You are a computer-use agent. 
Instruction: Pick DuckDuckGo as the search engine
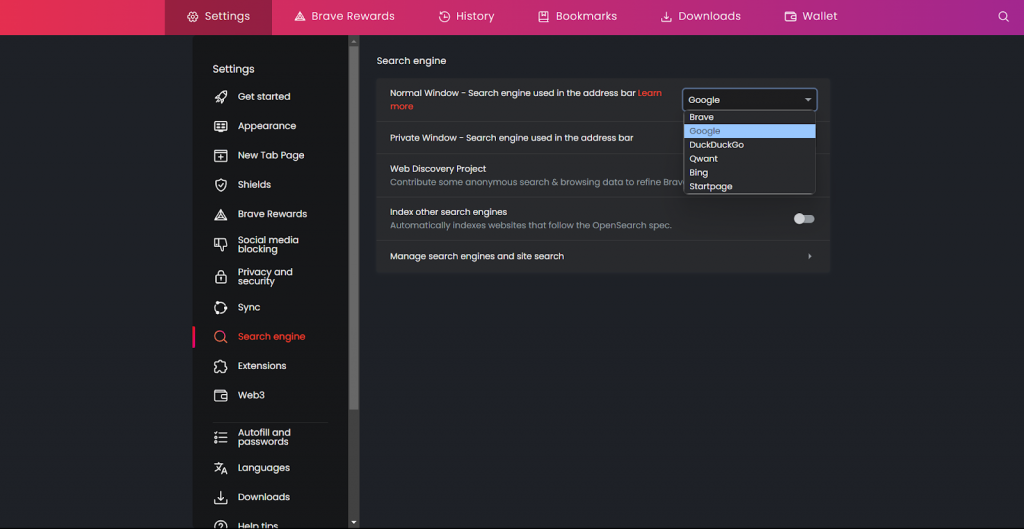(750, 145)
